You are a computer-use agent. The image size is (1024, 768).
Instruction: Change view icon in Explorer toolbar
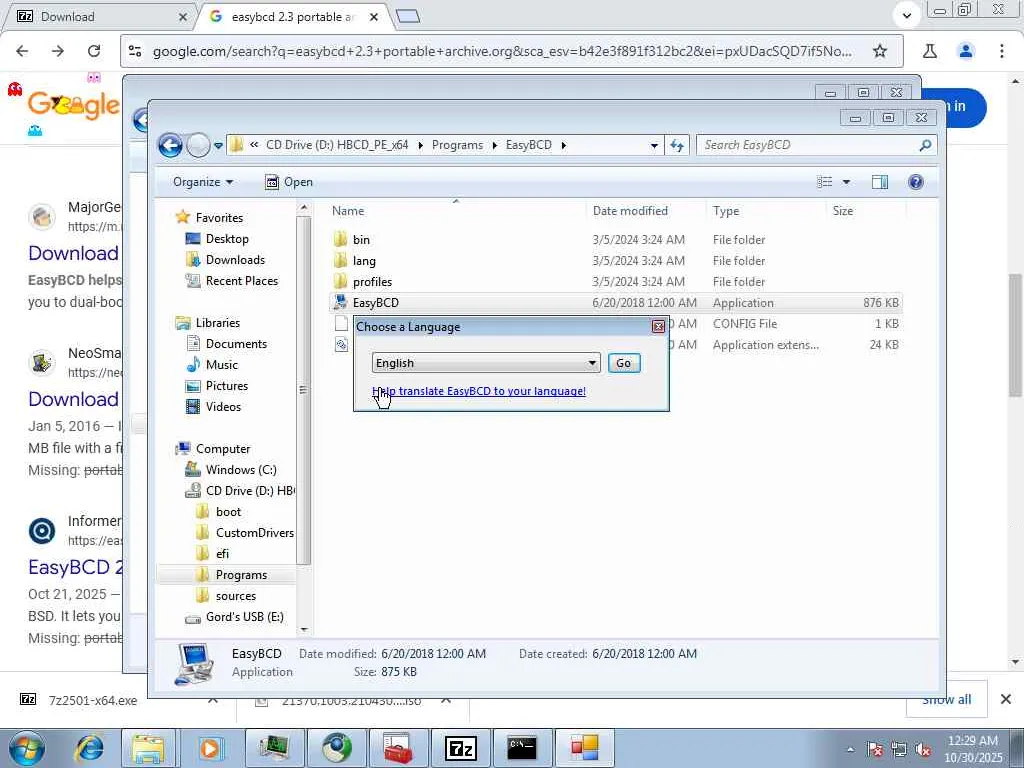click(x=825, y=182)
